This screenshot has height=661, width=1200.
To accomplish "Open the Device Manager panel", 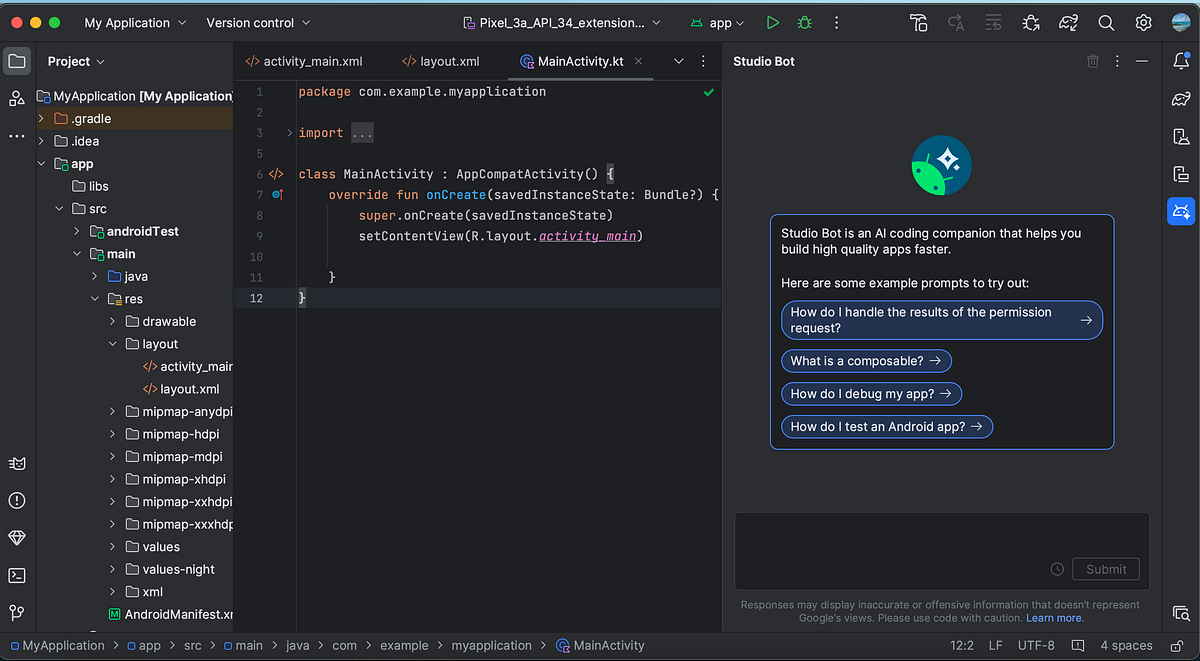I will (x=1181, y=135).
